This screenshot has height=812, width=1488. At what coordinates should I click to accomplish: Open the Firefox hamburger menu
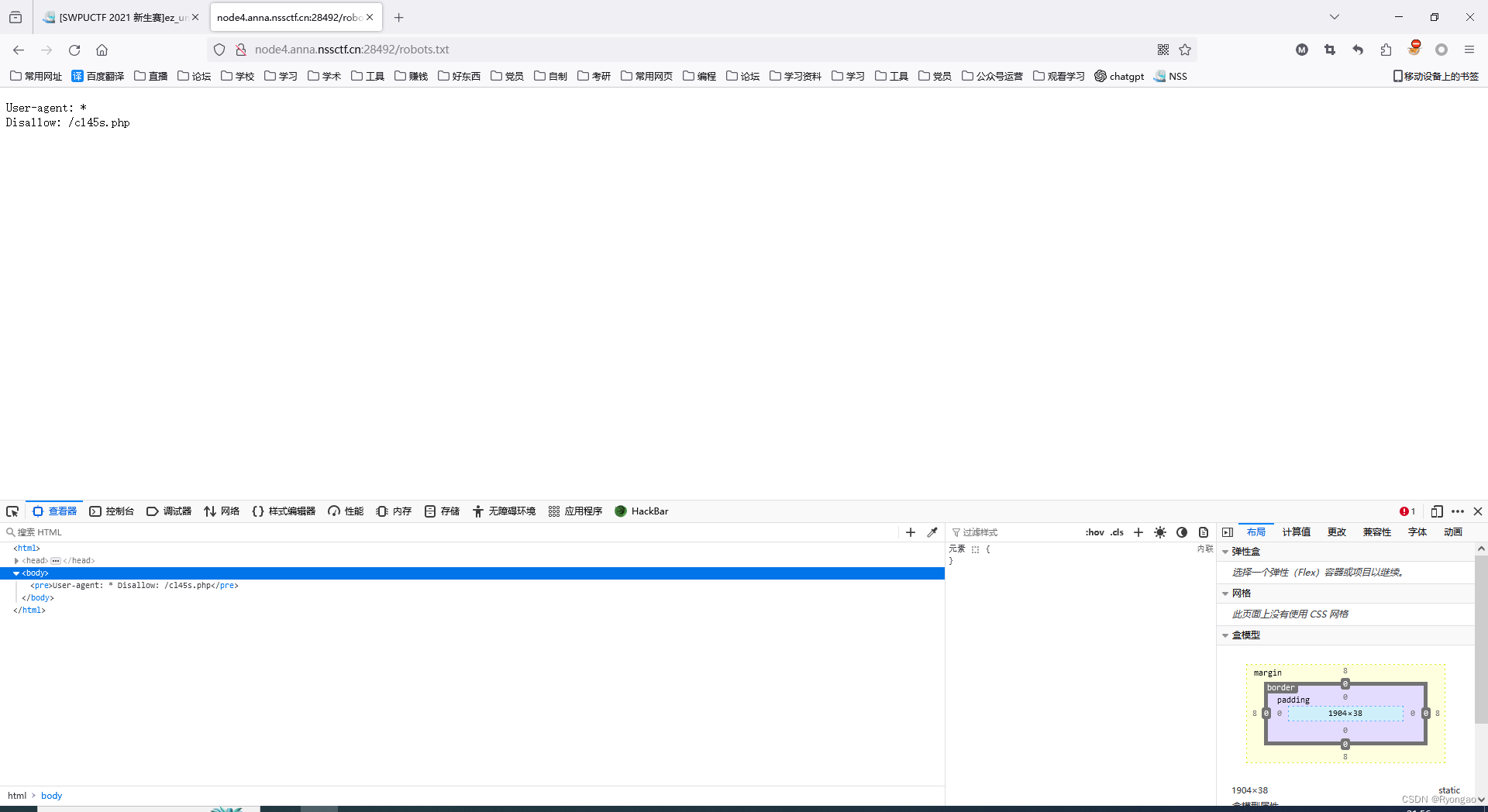point(1469,50)
